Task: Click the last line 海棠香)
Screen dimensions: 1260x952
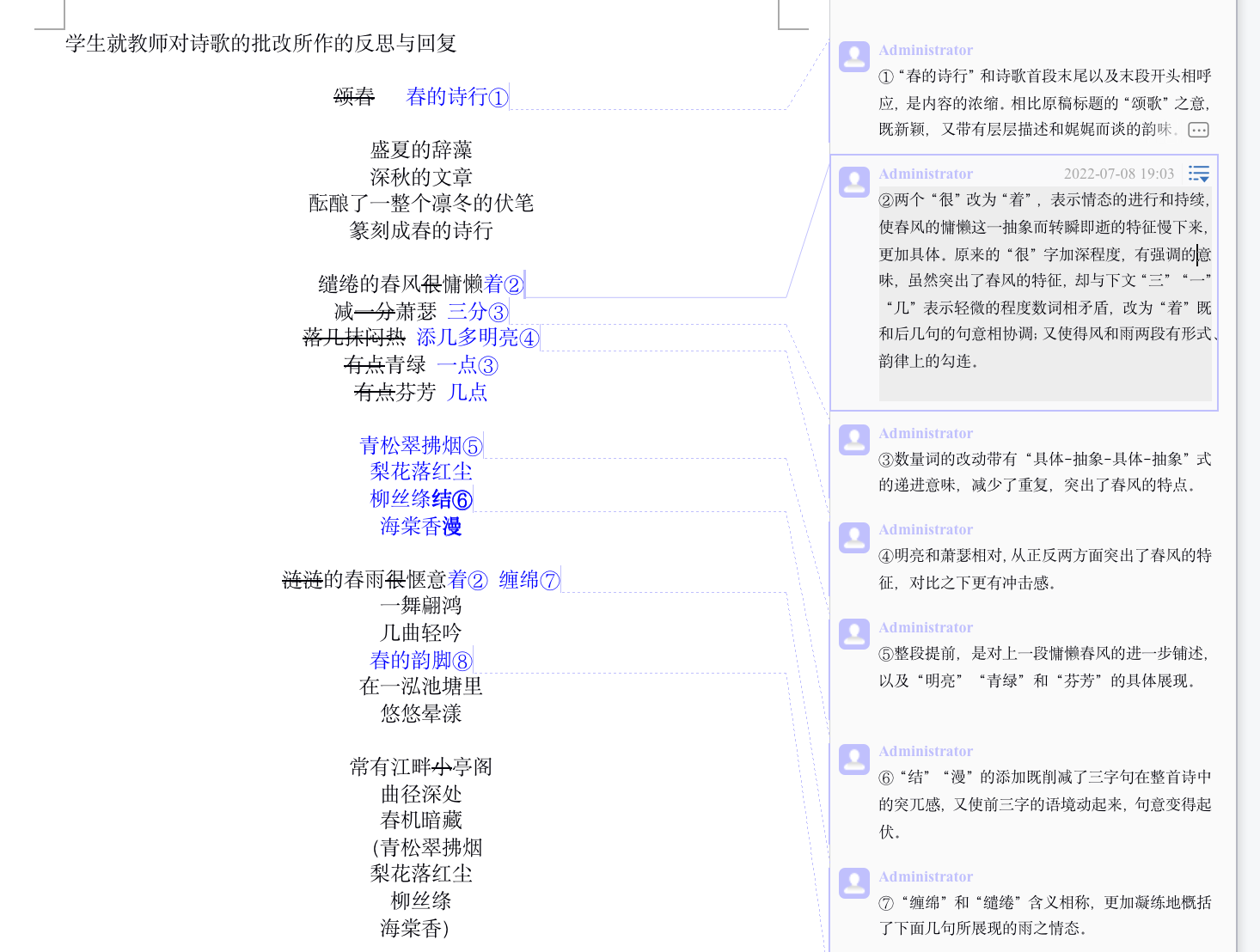Action: pyautogui.click(x=415, y=928)
